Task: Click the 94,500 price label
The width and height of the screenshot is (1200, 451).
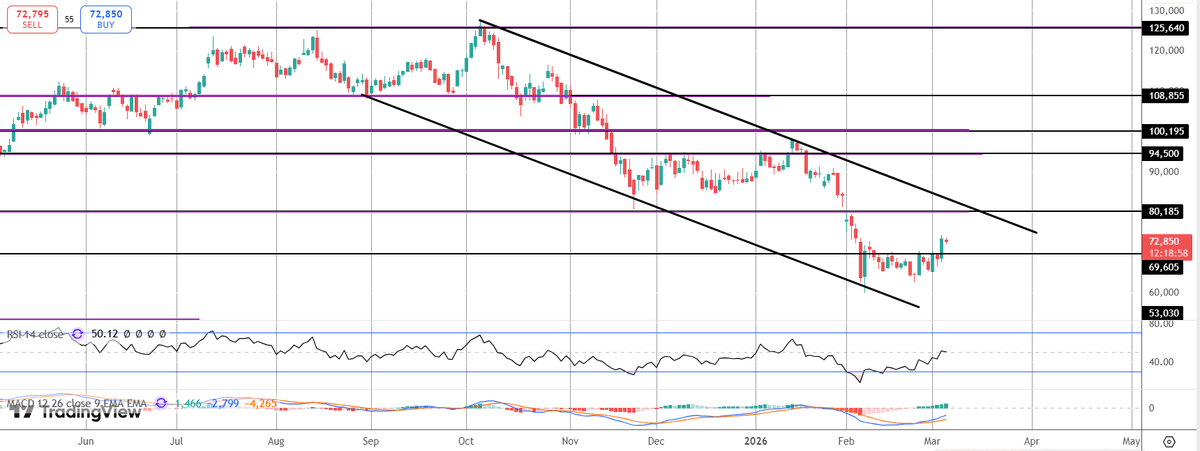Action: pyautogui.click(x=1161, y=154)
